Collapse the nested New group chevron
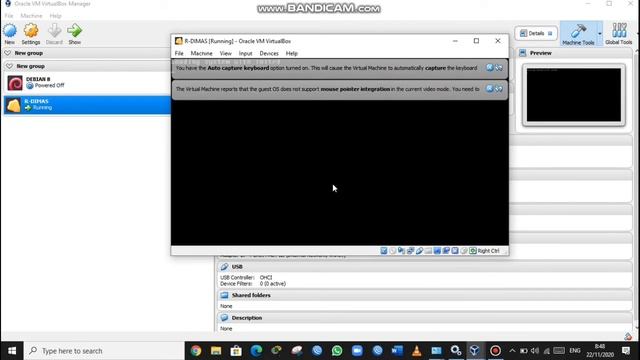This screenshot has width=640, height=360. (9, 66)
